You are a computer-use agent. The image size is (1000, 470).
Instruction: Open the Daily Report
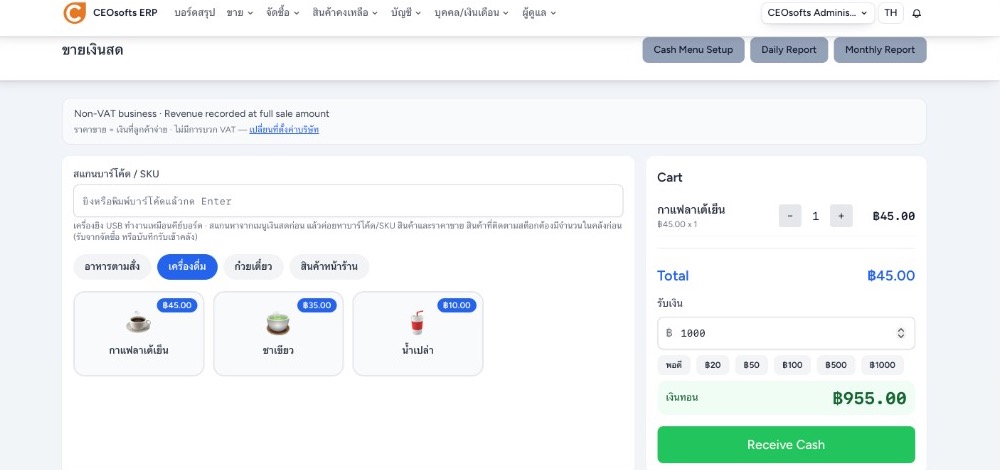pyautogui.click(x=789, y=50)
